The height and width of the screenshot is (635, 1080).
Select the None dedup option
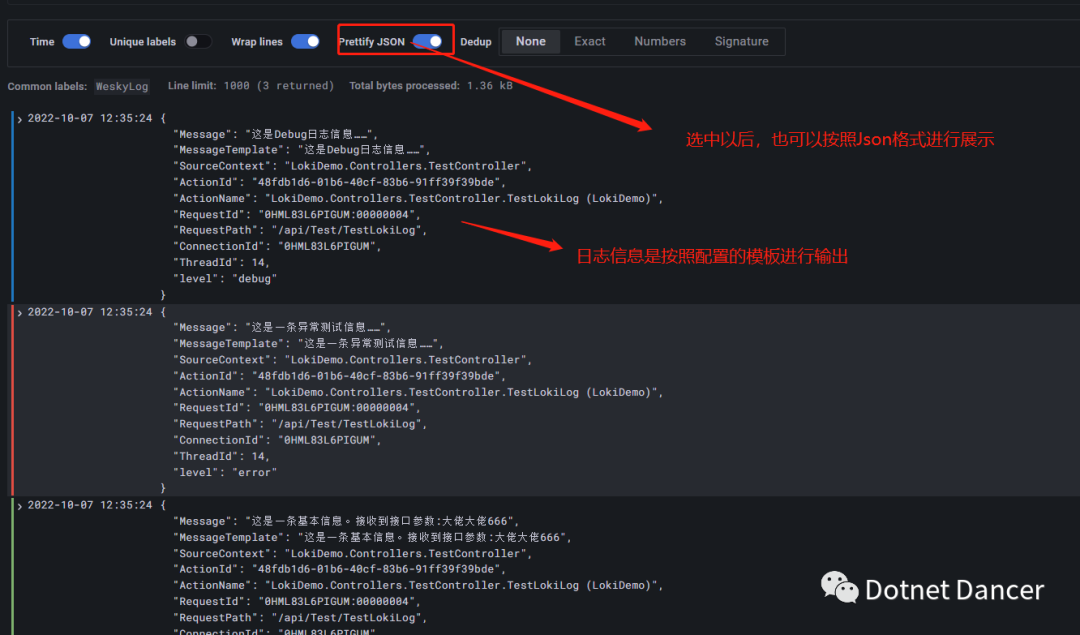[530, 42]
